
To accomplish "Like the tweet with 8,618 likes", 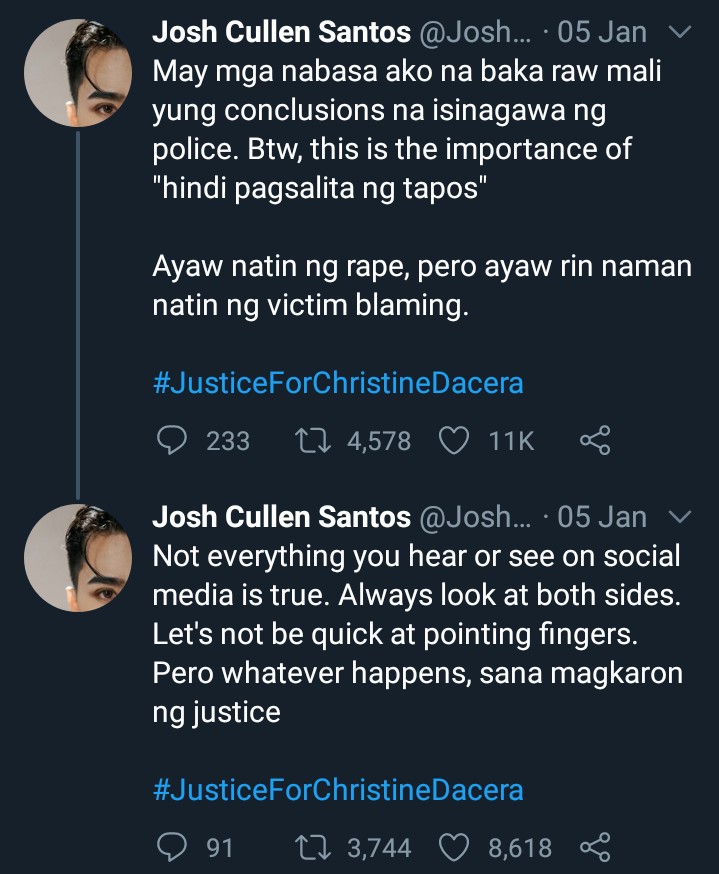I will pos(455,849).
